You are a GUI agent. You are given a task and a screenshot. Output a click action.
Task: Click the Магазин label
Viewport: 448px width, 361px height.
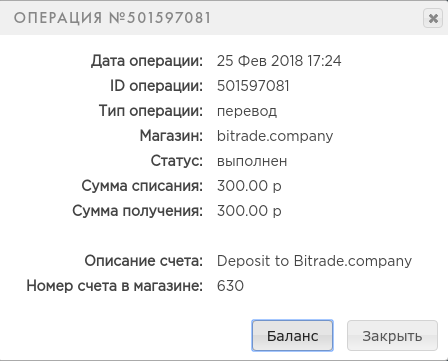coord(171,136)
